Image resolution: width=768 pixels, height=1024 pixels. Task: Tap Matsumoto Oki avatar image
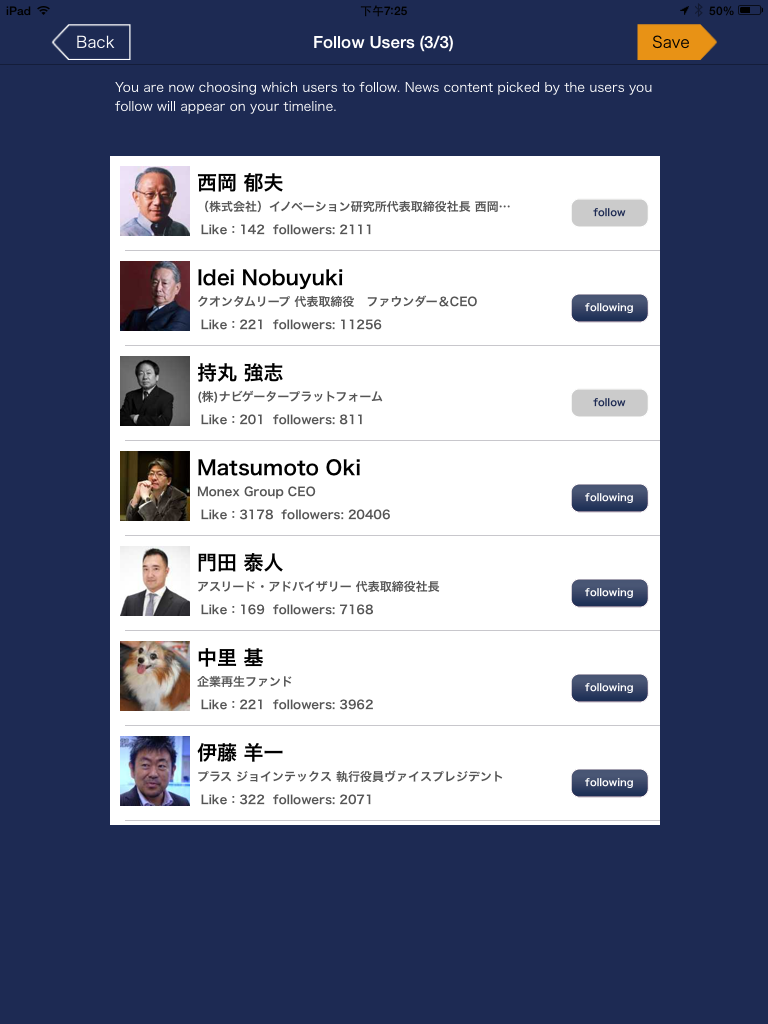pos(155,486)
